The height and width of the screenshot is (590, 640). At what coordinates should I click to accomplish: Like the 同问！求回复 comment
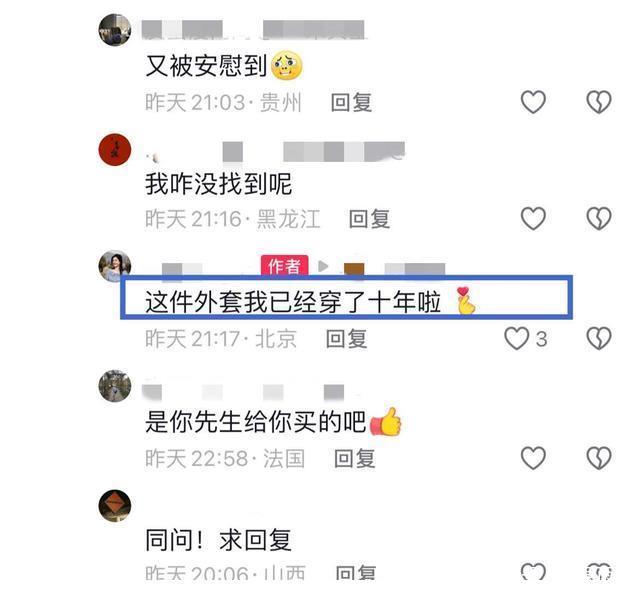(533, 572)
